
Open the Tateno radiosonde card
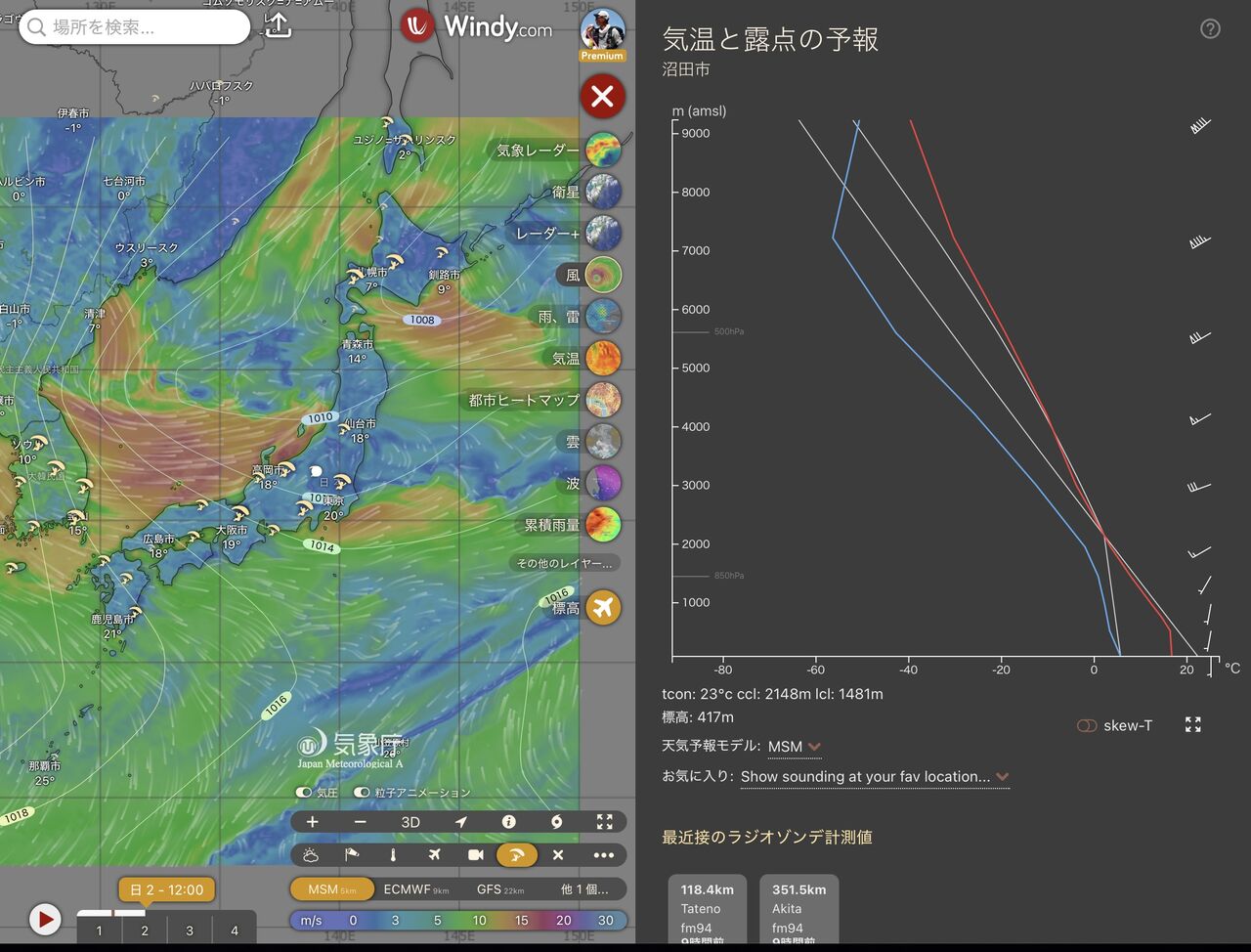[x=708, y=909]
